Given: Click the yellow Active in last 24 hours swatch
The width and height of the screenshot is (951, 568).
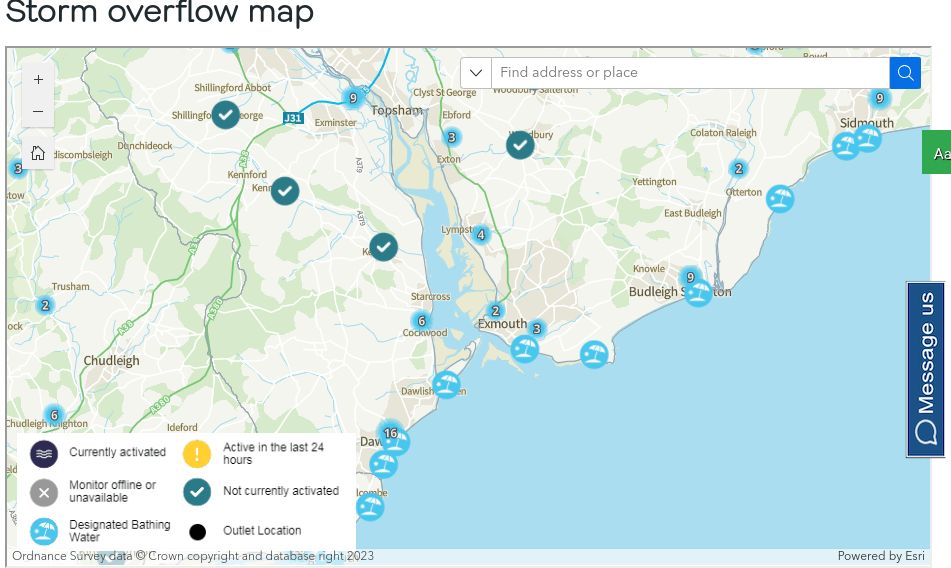Looking at the screenshot, I should pyautogui.click(x=197, y=454).
